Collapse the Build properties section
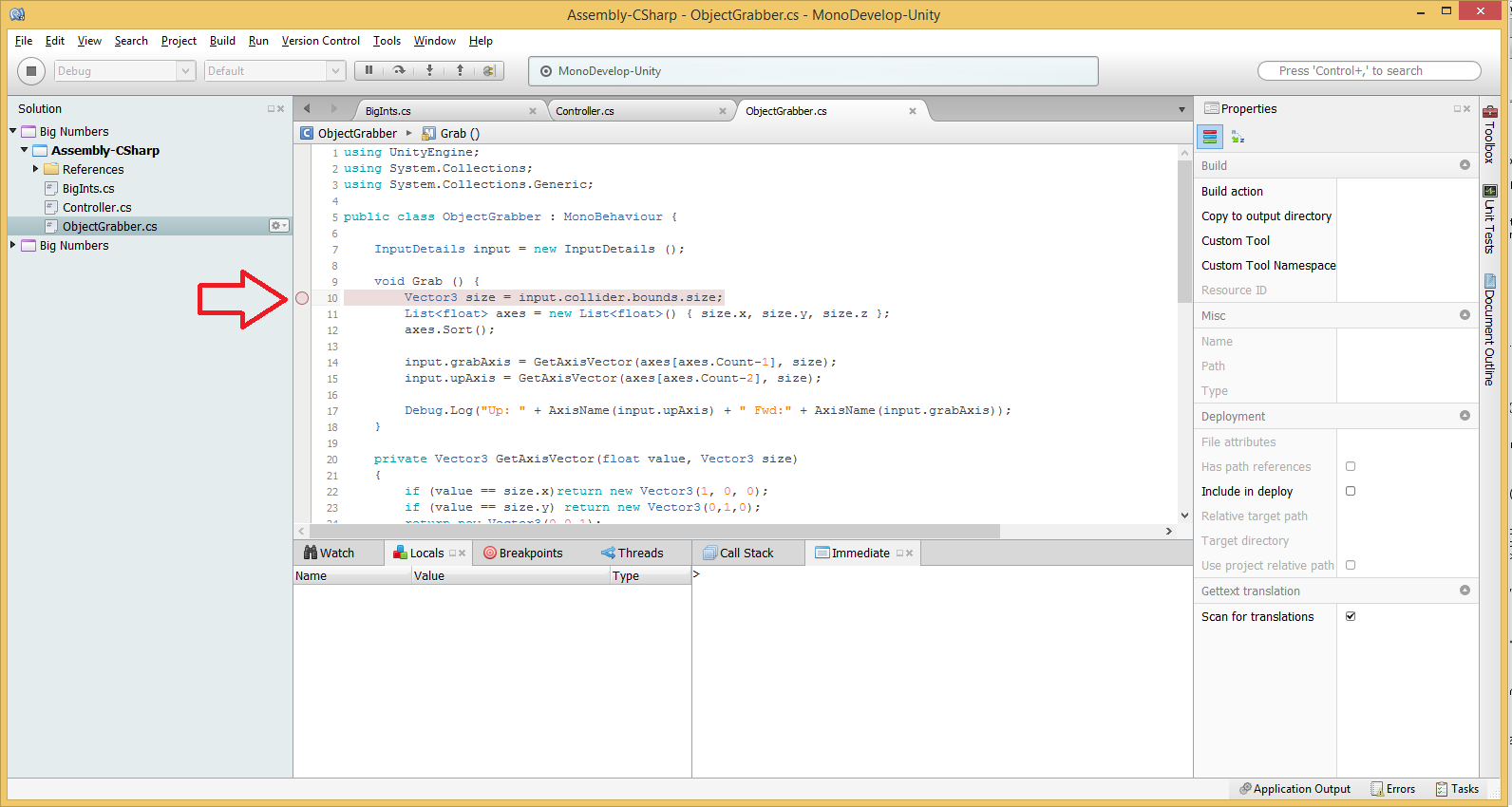Screen dimensions: 1512x807 pyautogui.click(x=1465, y=165)
